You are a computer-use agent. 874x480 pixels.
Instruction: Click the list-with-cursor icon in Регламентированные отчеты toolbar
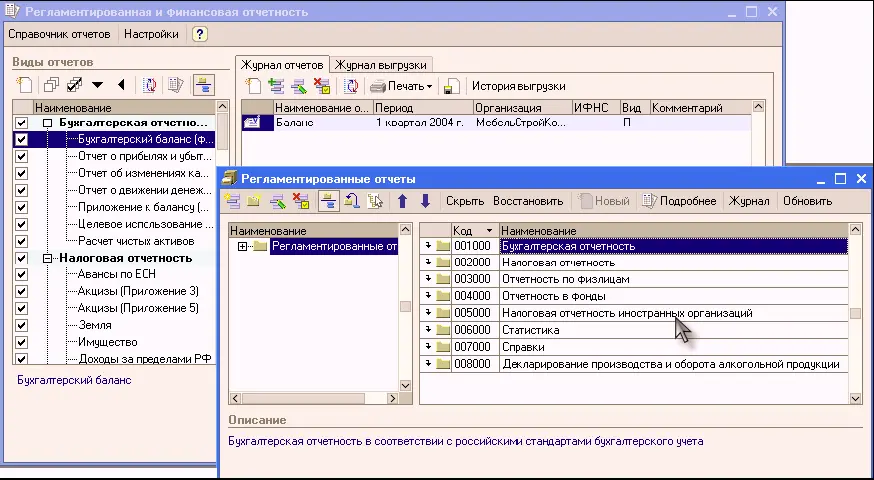pyautogui.click(x=375, y=201)
